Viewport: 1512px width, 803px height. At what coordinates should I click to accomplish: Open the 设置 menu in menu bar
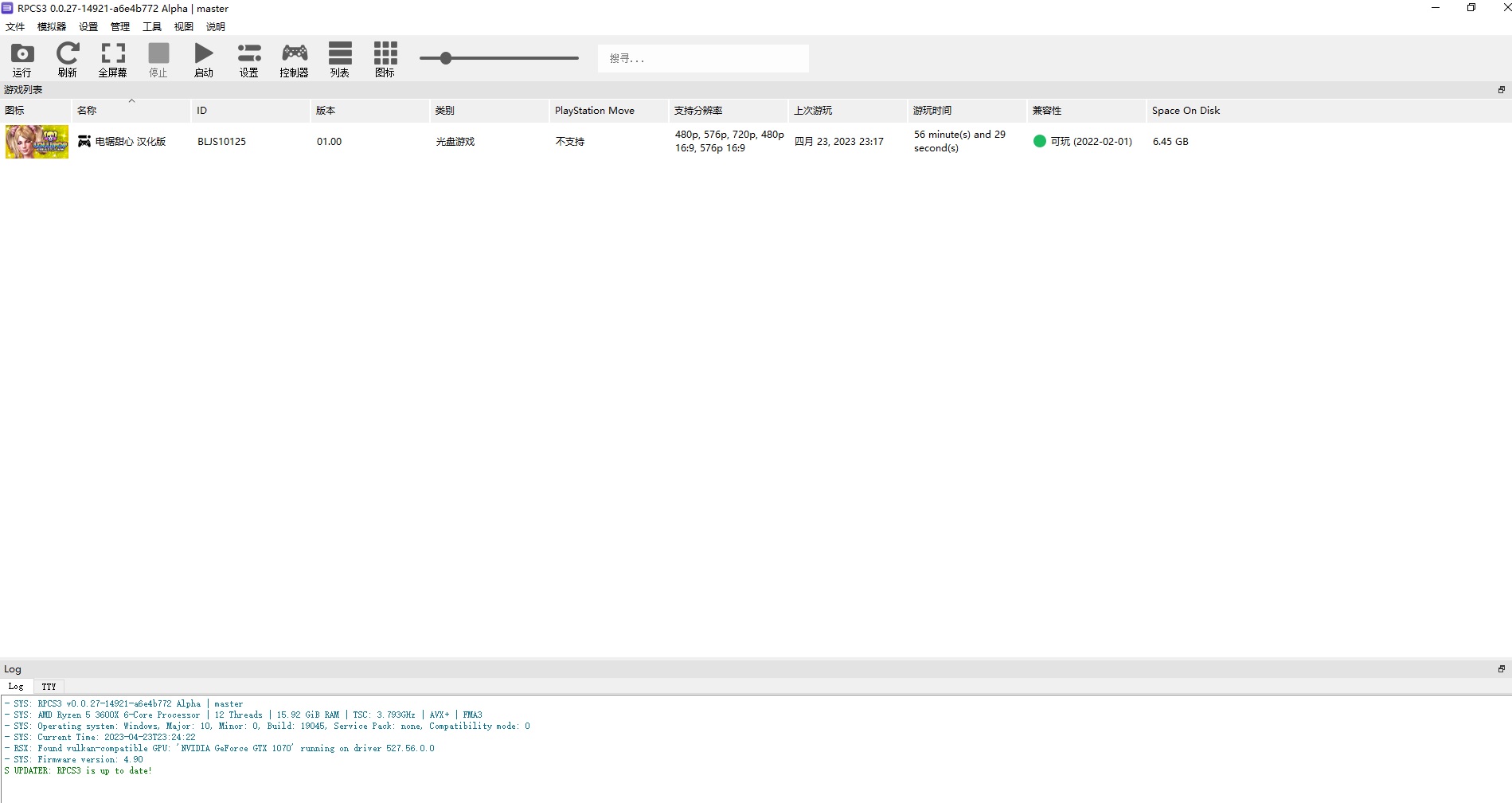(88, 26)
